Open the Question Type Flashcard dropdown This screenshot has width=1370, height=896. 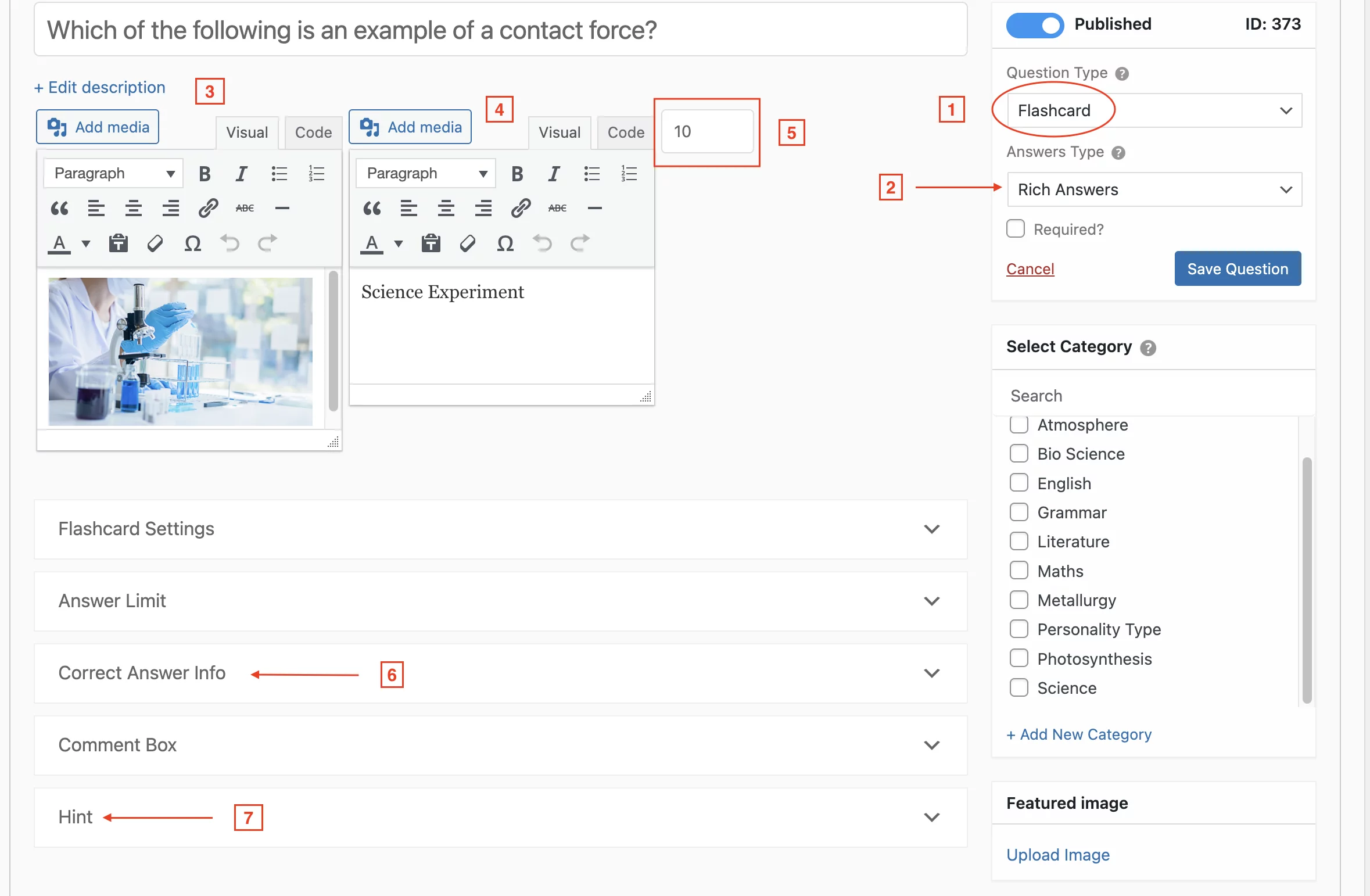coord(1154,110)
